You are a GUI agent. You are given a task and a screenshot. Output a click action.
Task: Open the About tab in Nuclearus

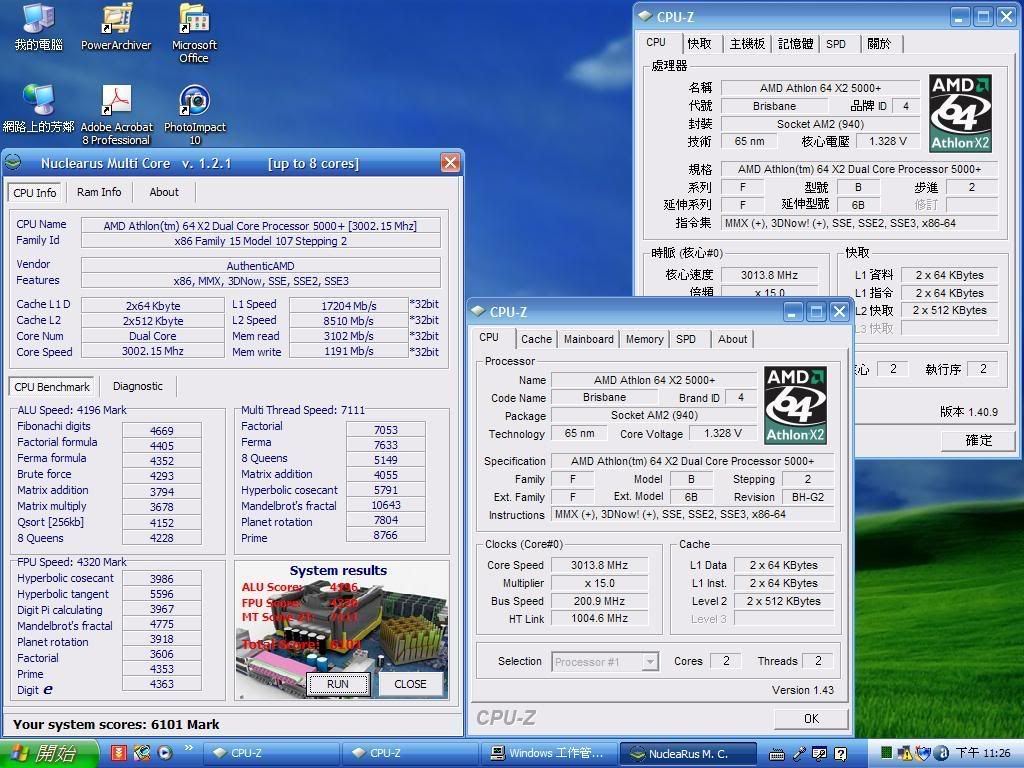point(163,192)
